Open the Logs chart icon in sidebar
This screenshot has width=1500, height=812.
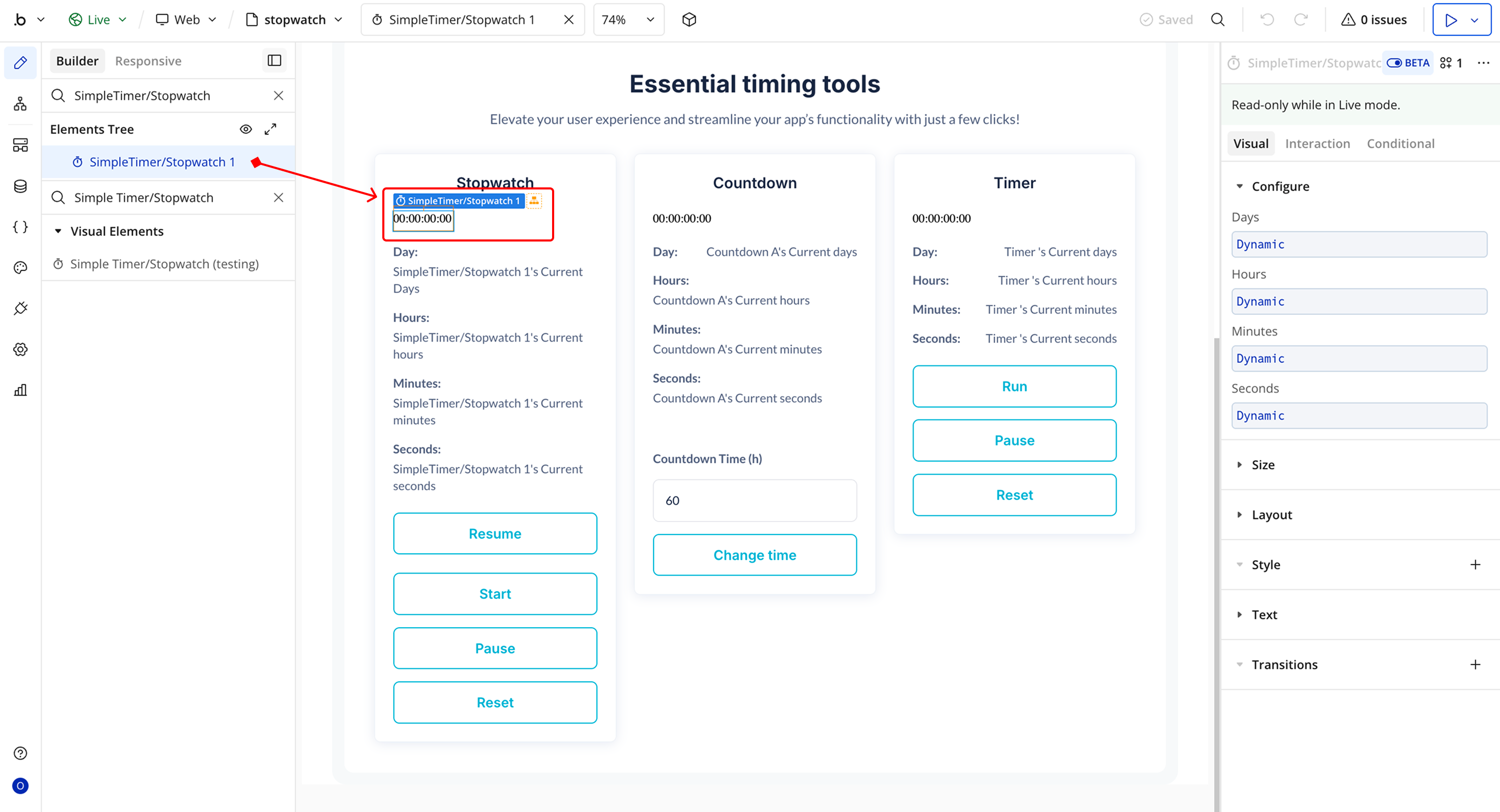coord(20,390)
